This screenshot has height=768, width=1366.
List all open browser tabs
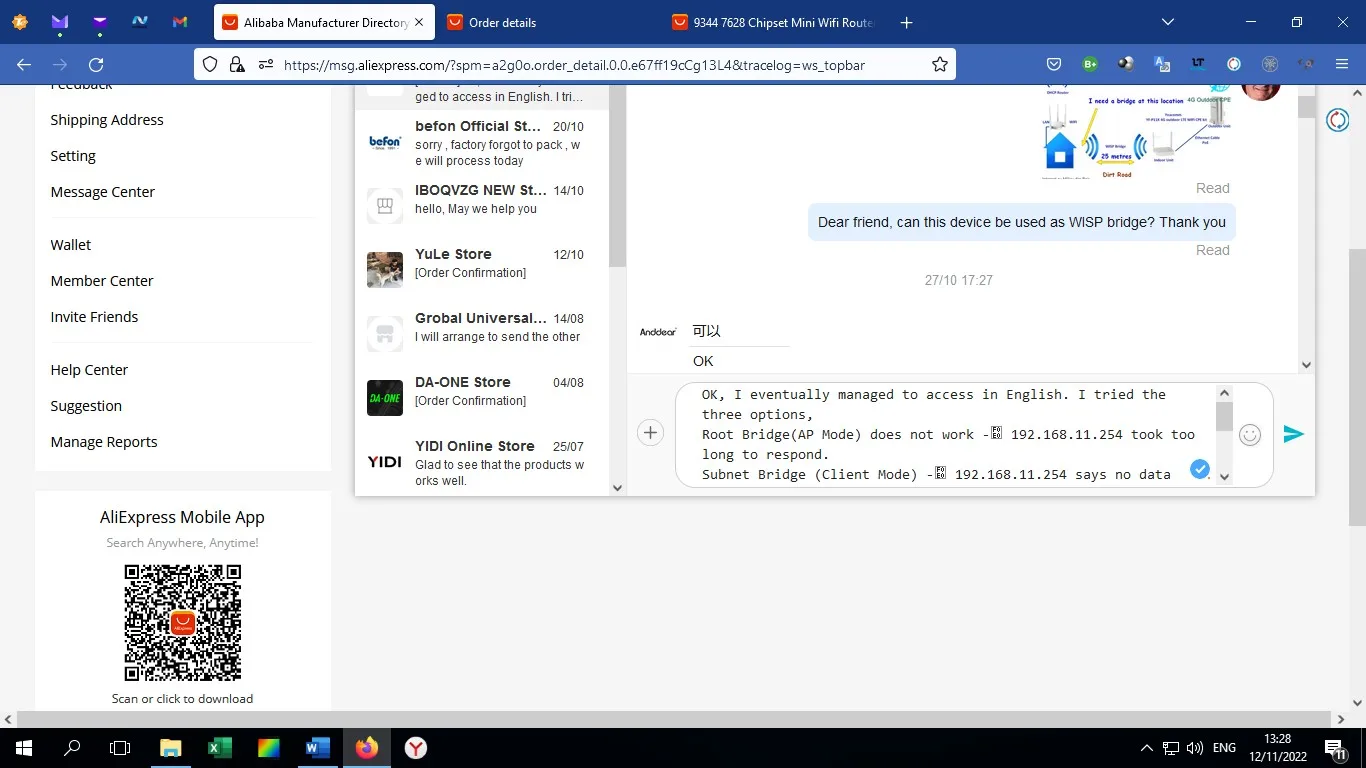point(1168,22)
